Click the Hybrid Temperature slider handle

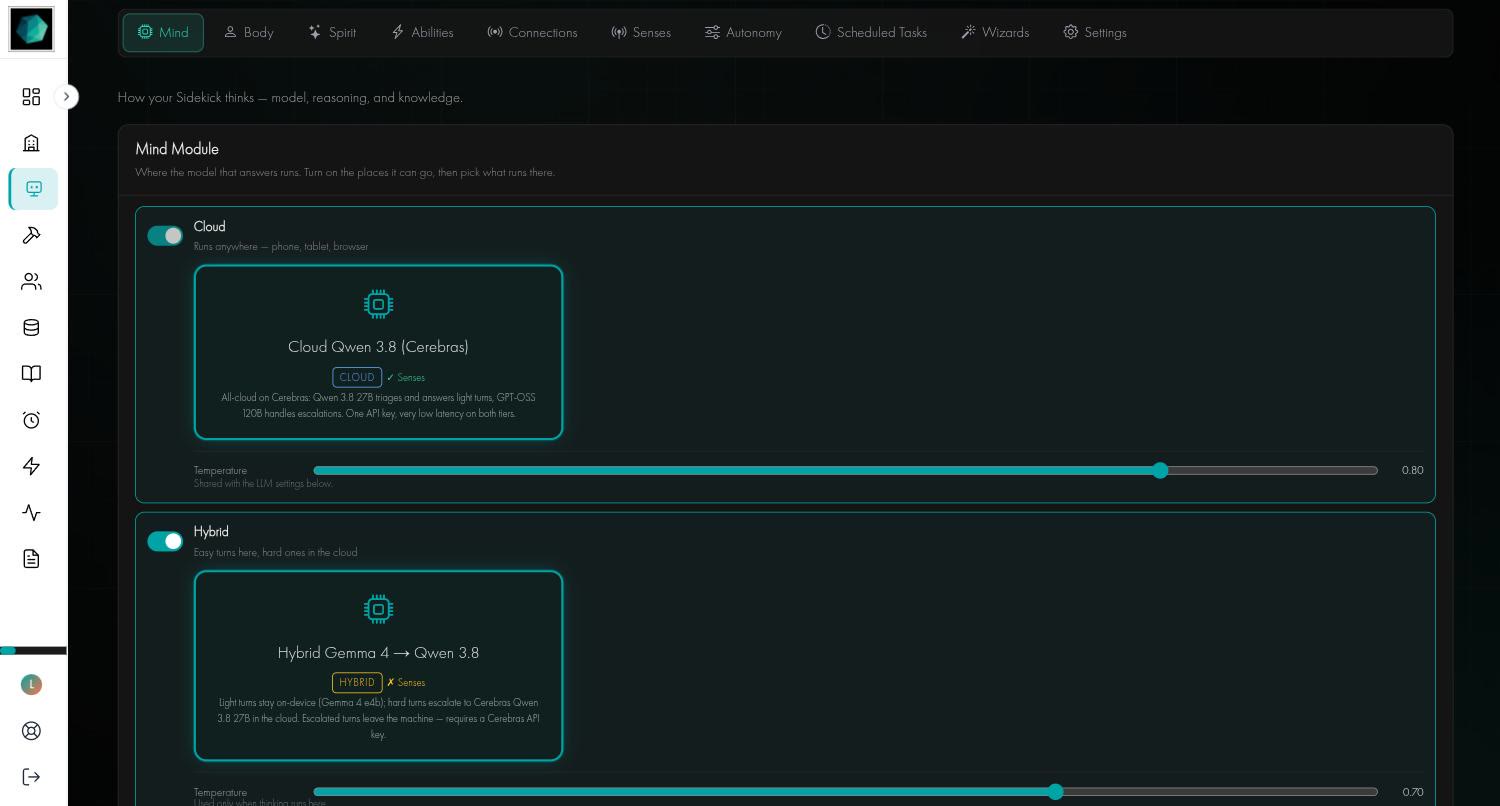[1055, 792]
